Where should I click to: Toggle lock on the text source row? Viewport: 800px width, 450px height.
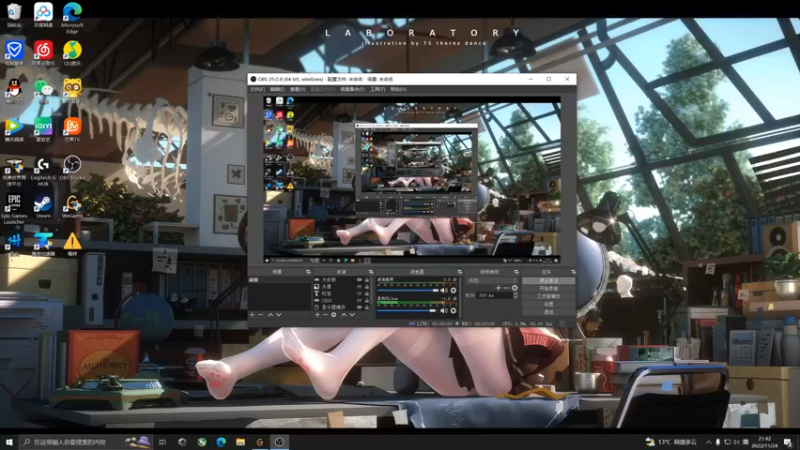tap(367, 293)
